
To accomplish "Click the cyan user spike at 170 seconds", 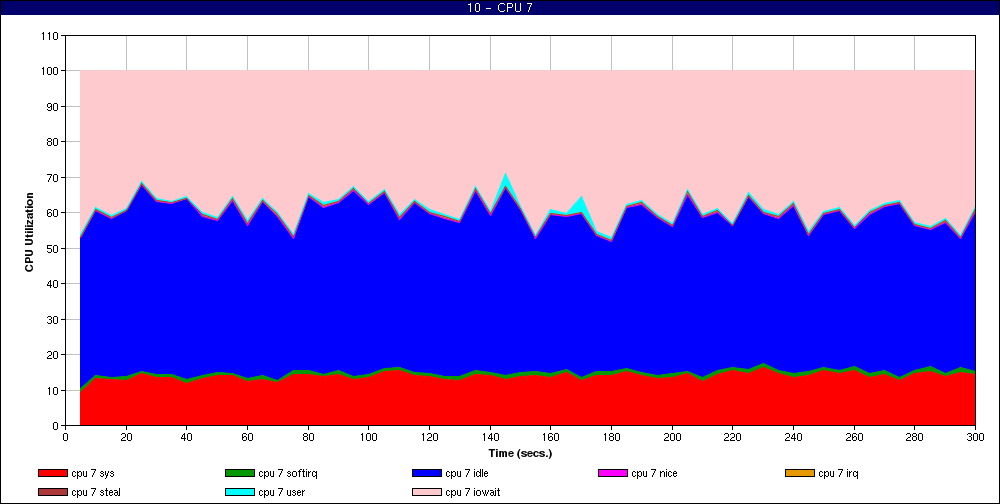I will click(x=580, y=205).
